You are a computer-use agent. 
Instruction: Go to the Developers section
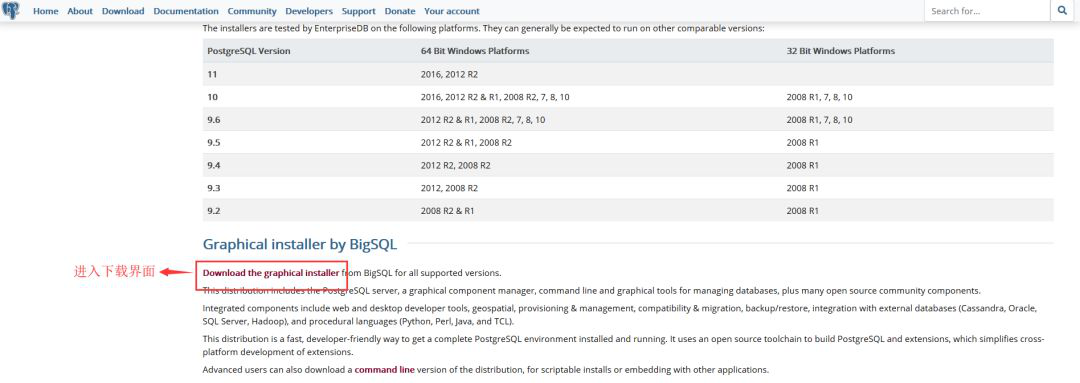309,11
